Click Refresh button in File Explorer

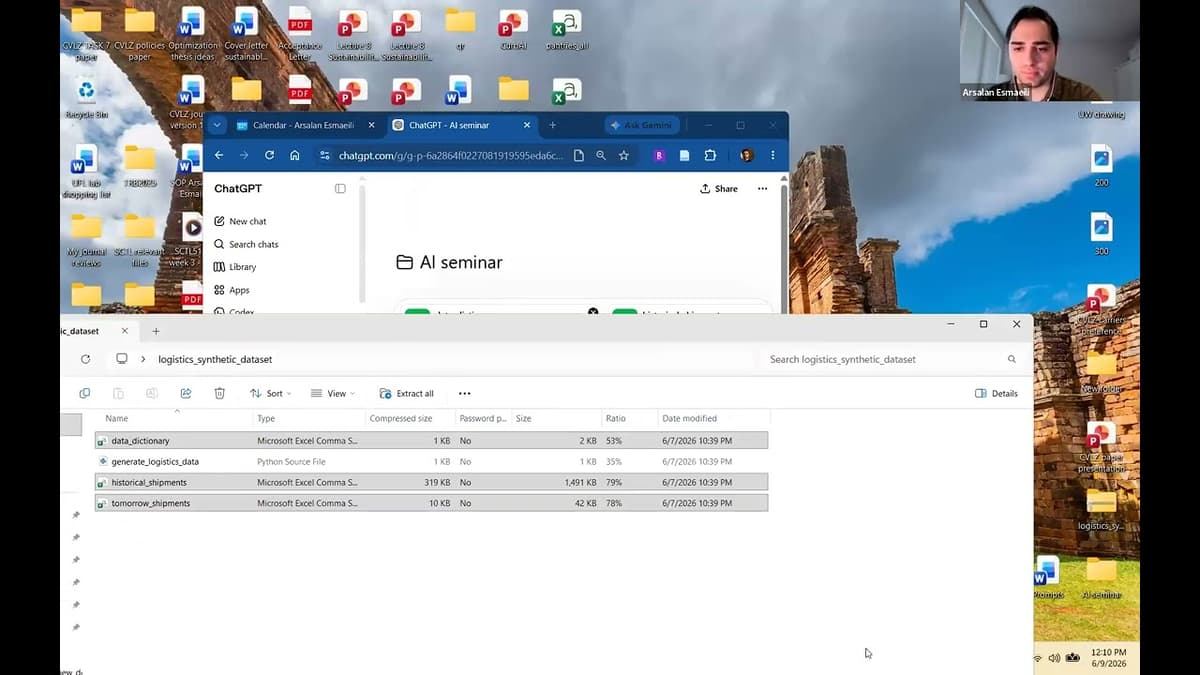pos(85,359)
